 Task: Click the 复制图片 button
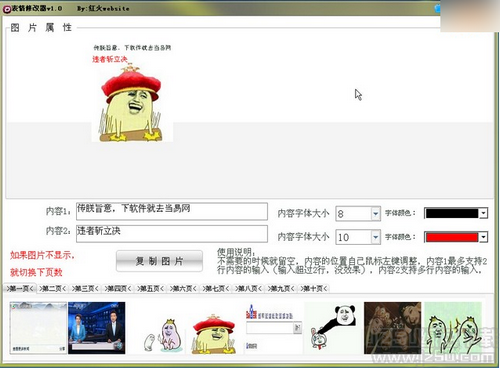click(159, 261)
